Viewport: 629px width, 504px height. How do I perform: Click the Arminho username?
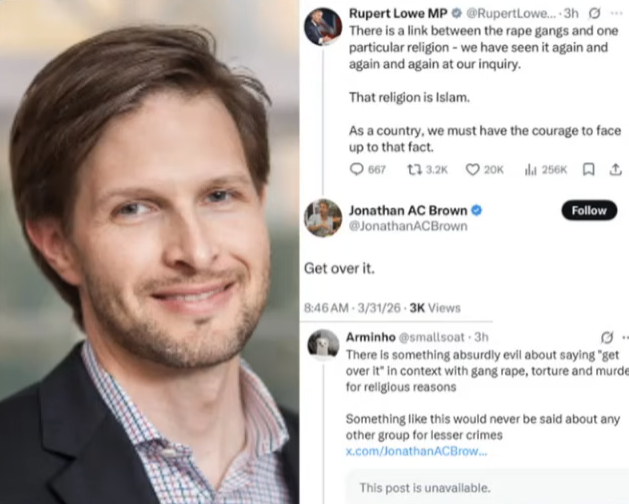coord(371,337)
